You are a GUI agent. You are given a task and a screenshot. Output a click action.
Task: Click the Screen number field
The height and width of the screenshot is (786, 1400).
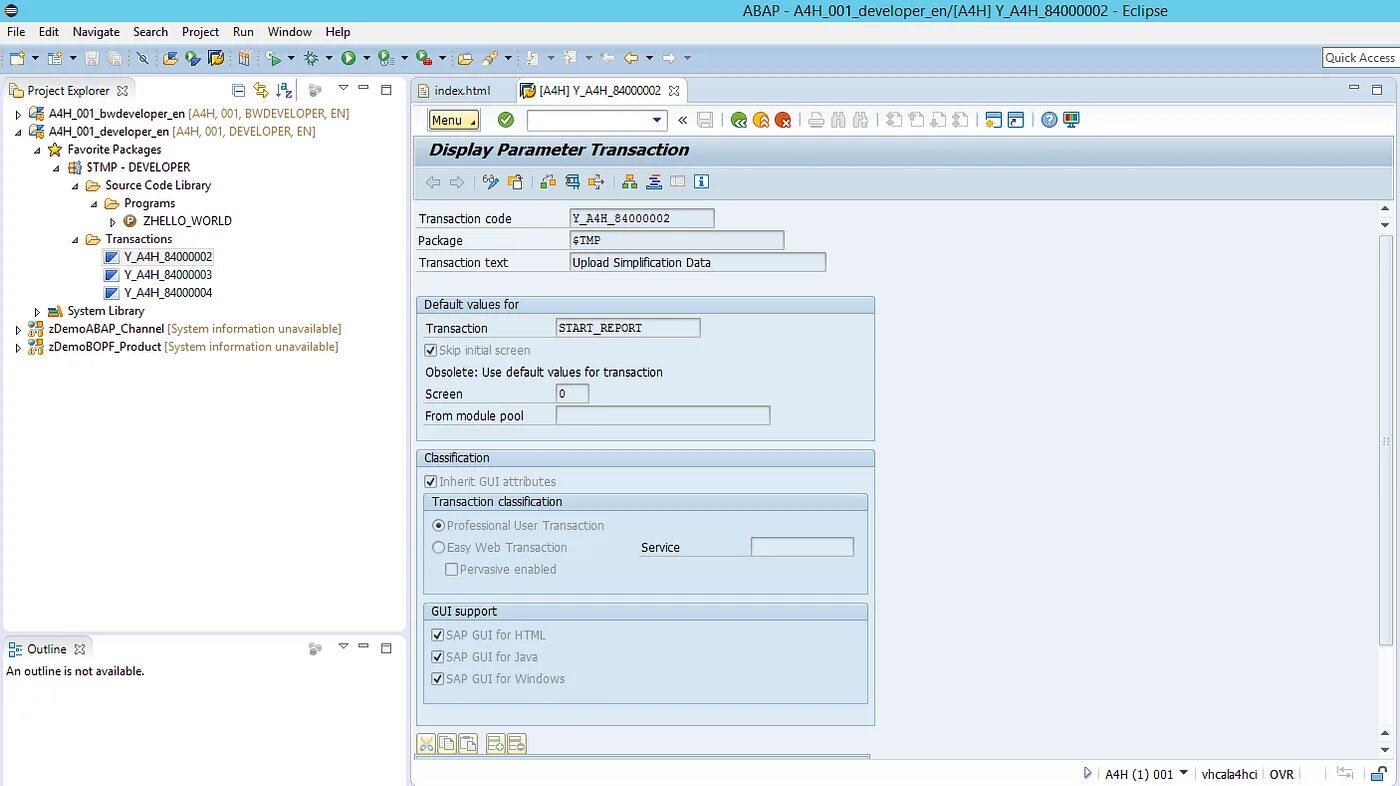pos(572,394)
